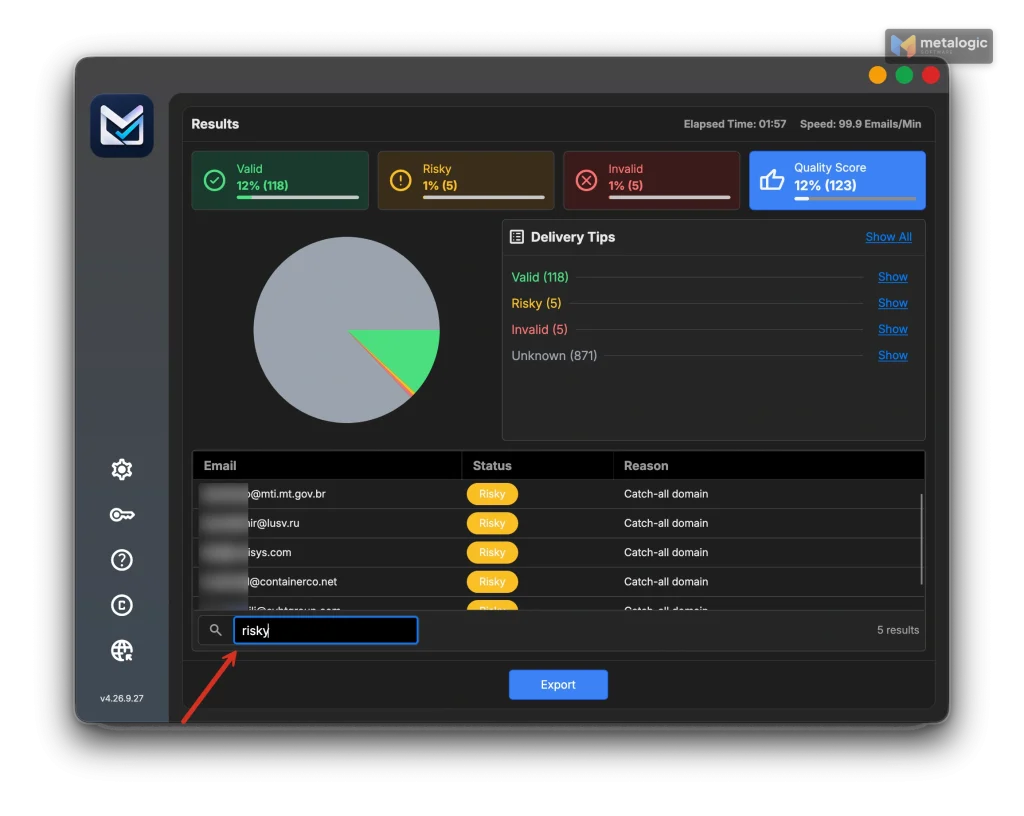This screenshot has width=1024, height=816.
Task: Click the search field containing 'risky'
Action: pos(326,630)
